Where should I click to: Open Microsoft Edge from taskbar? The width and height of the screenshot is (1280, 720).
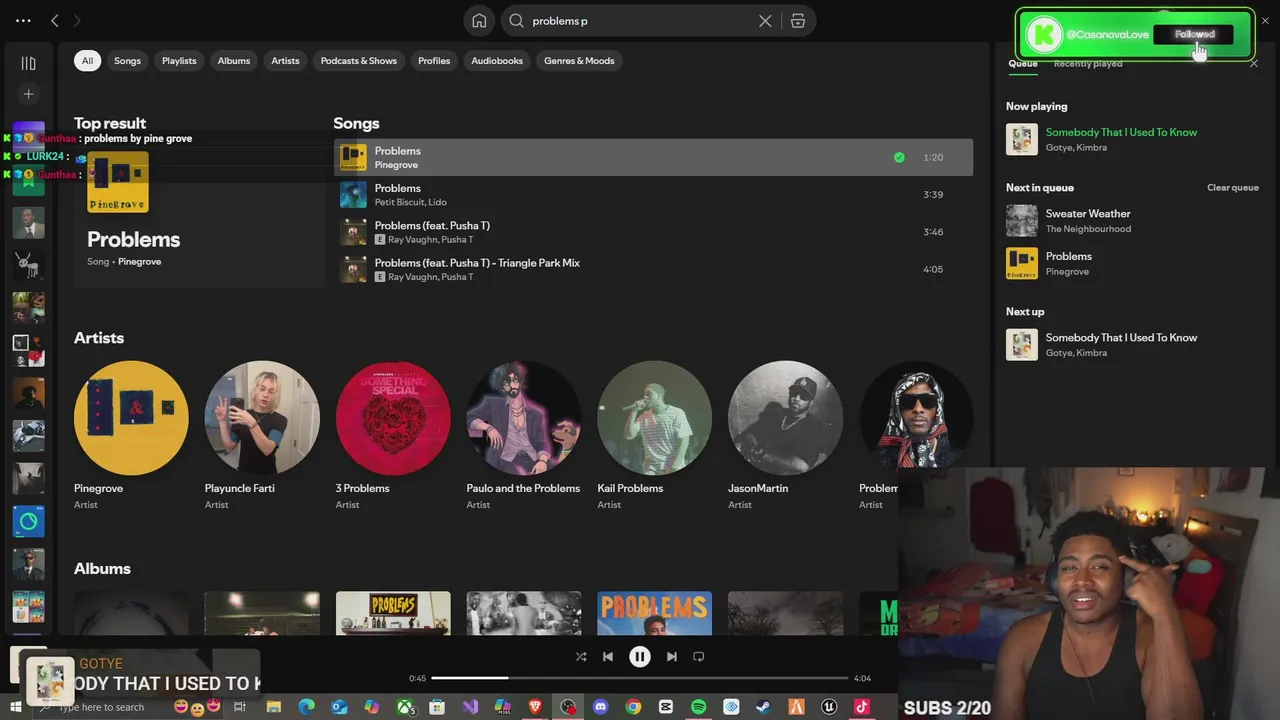click(306, 707)
